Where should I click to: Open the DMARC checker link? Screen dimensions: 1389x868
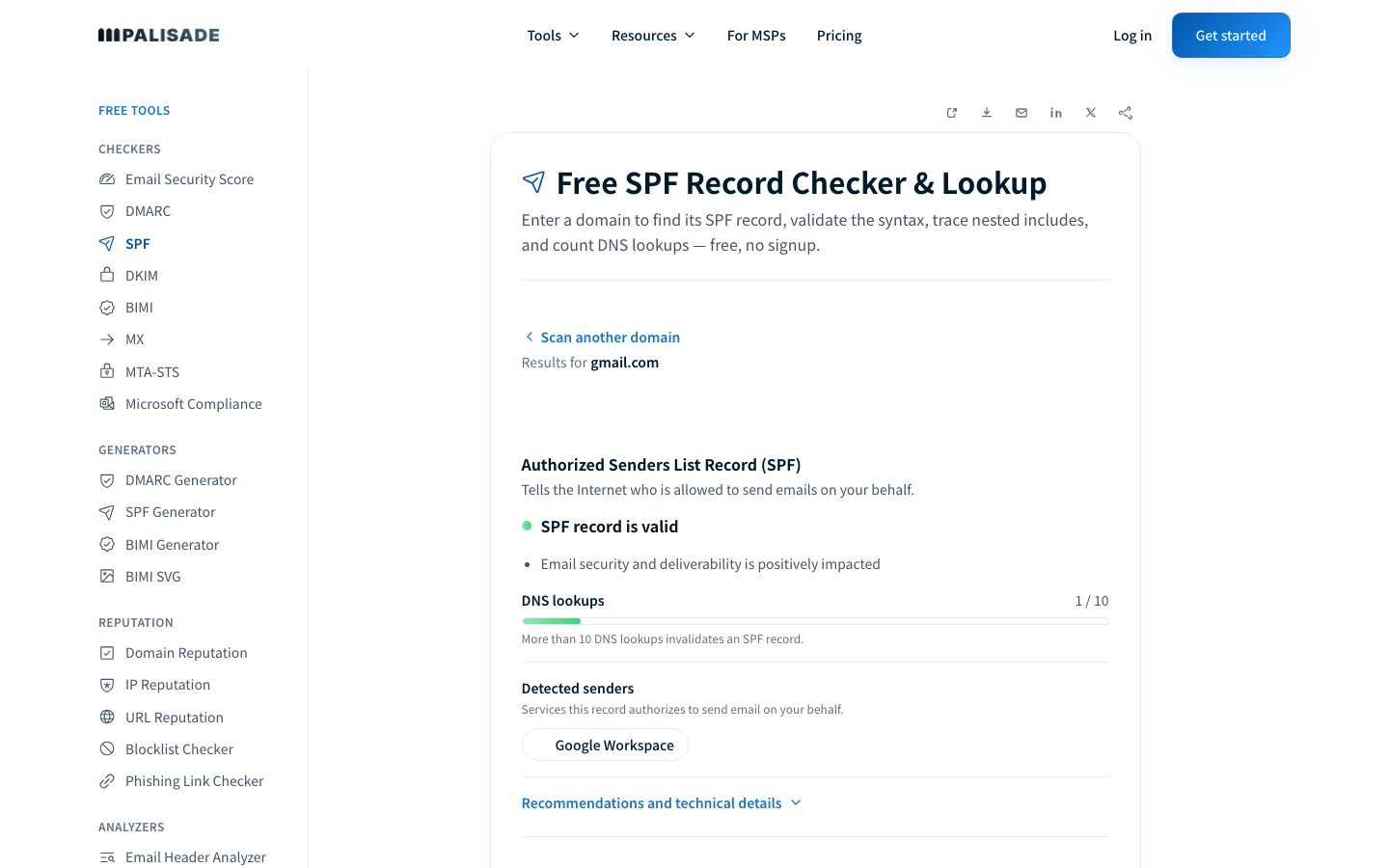tap(148, 211)
